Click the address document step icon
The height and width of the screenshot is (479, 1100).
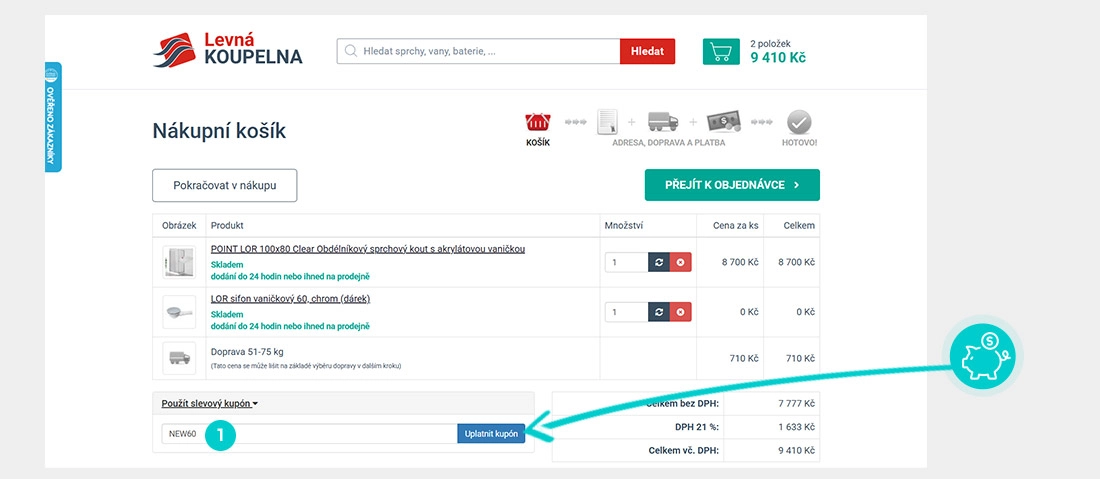pos(607,122)
